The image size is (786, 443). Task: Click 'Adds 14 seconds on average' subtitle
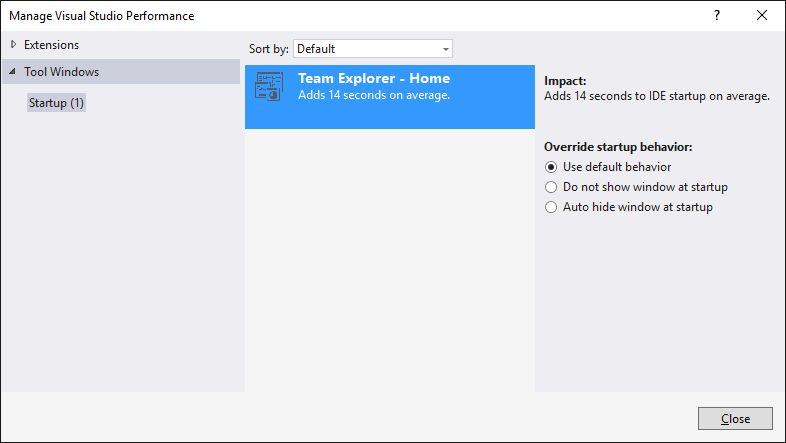(374, 96)
